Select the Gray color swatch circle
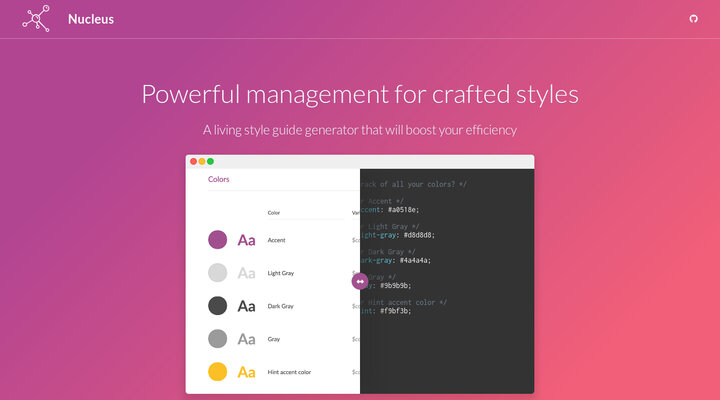The width and height of the screenshot is (720, 400). point(218,339)
